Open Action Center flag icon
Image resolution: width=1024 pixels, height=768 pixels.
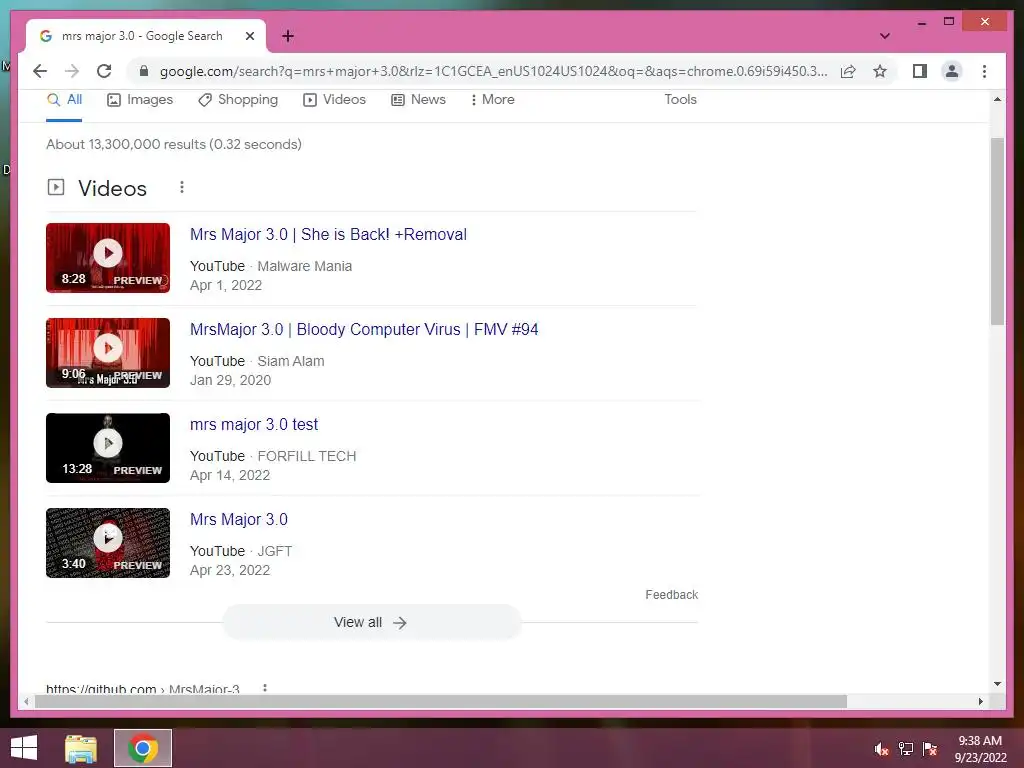tap(930, 749)
